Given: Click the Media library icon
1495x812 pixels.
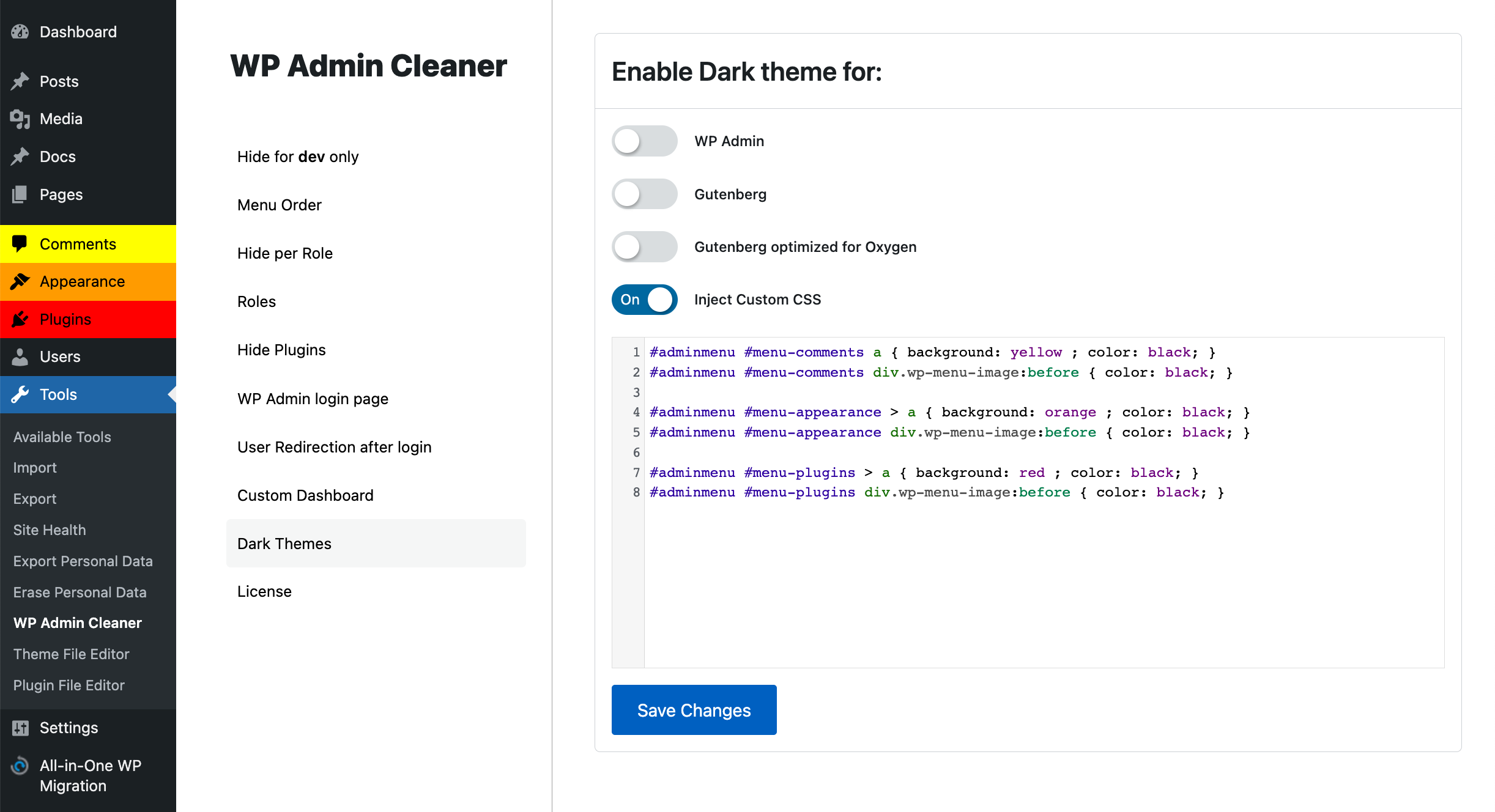Looking at the screenshot, I should click(x=20, y=119).
